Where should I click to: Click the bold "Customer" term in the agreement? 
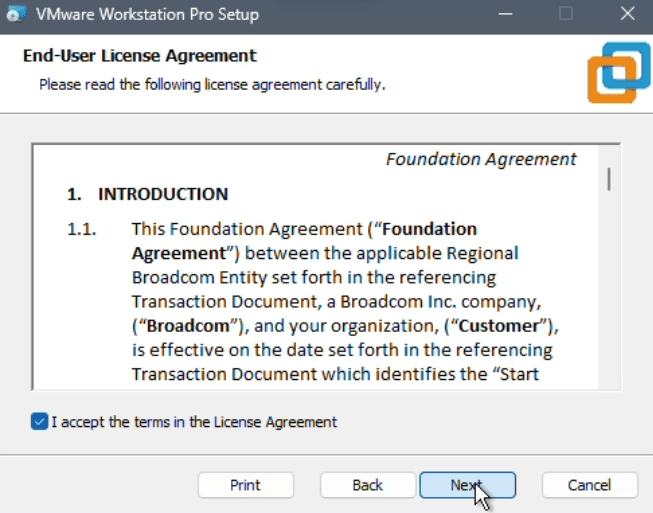coord(499,326)
